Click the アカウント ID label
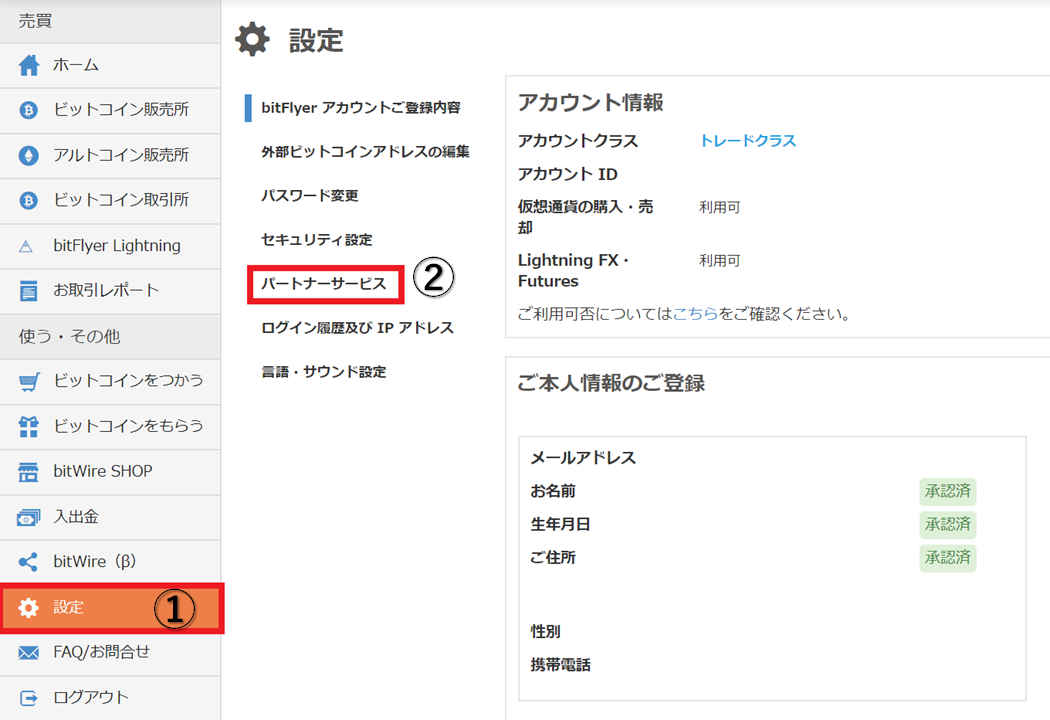This screenshot has width=1050, height=720. point(567,174)
